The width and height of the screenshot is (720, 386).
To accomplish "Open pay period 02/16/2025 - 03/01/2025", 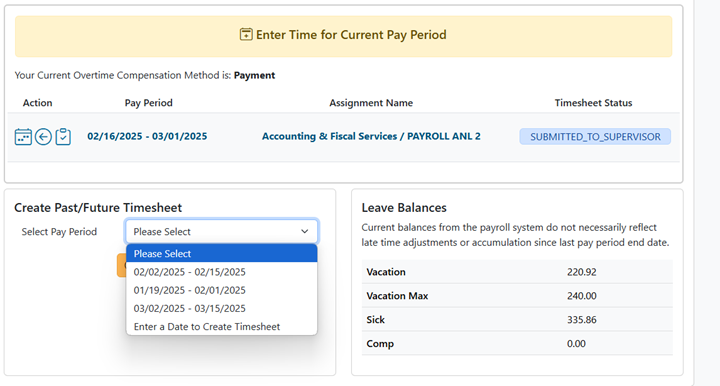I will click(147, 136).
